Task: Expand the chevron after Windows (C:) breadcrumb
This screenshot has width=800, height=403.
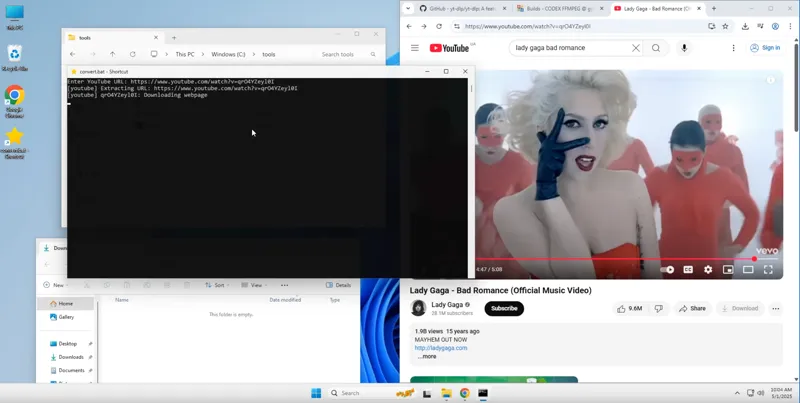Action: pyautogui.click(x=254, y=54)
